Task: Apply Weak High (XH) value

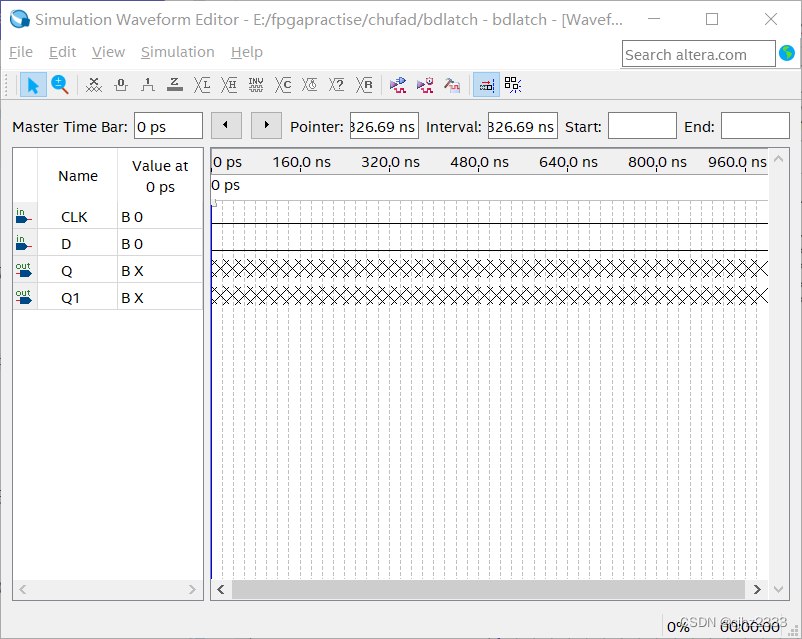Action: [x=229, y=85]
